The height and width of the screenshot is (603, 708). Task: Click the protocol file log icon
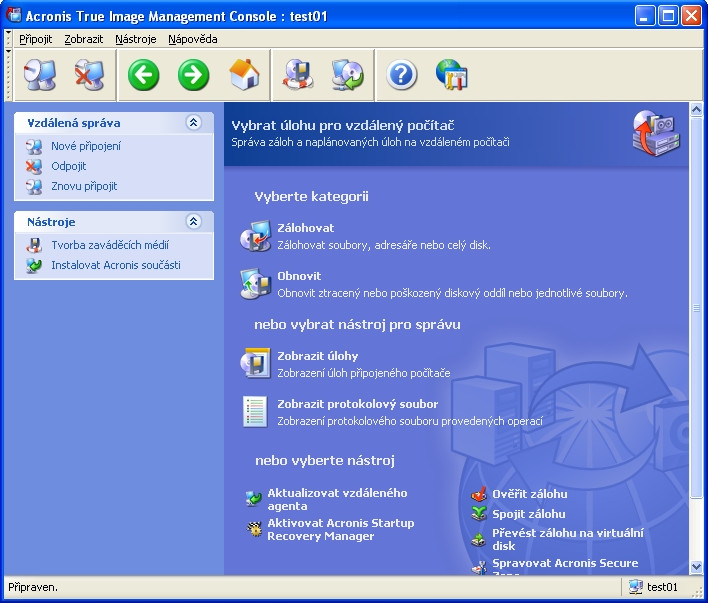tap(255, 411)
